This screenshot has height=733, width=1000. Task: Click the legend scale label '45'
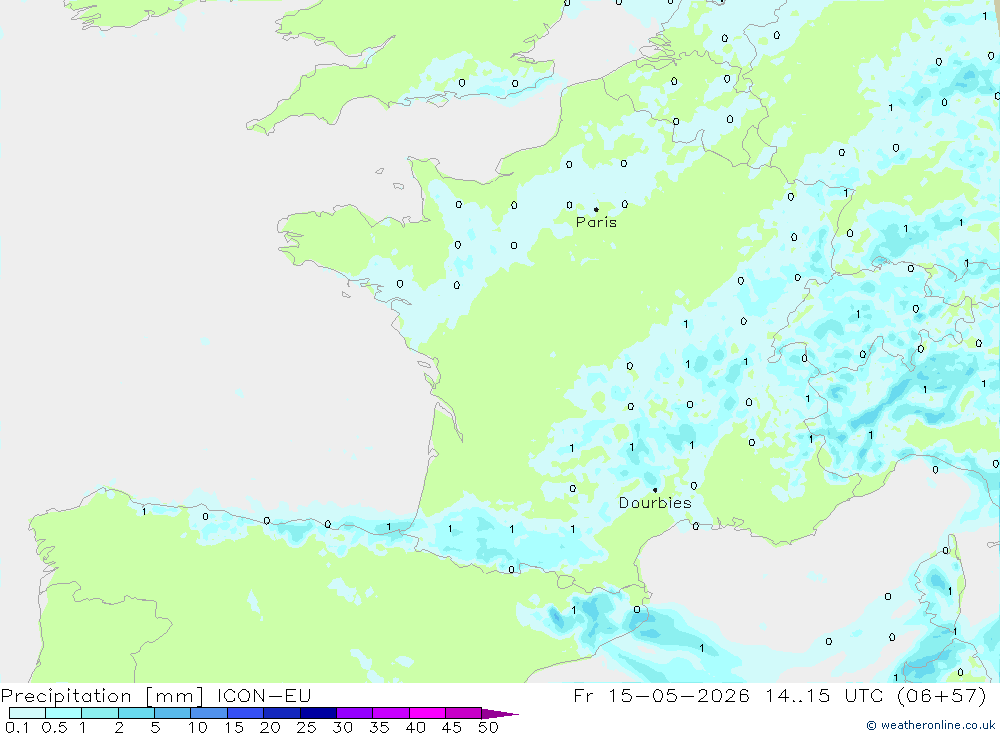pyautogui.click(x=452, y=727)
